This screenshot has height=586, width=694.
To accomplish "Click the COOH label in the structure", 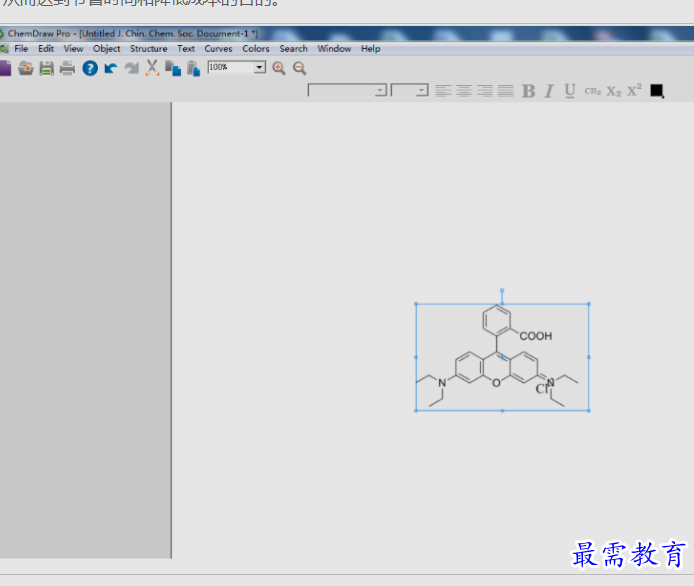I will tap(536, 336).
